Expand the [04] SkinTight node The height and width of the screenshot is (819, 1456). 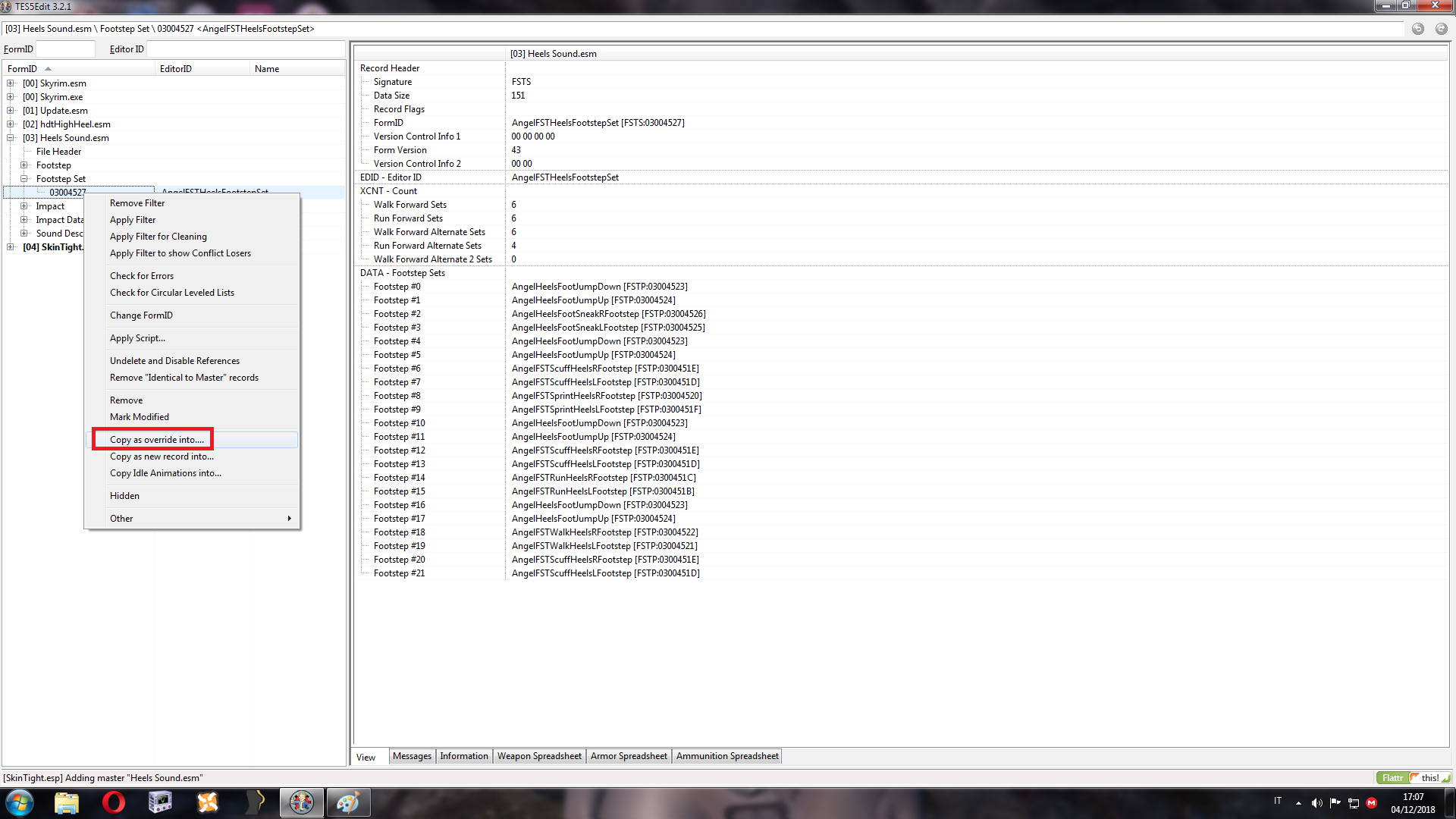click(x=11, y=247)
